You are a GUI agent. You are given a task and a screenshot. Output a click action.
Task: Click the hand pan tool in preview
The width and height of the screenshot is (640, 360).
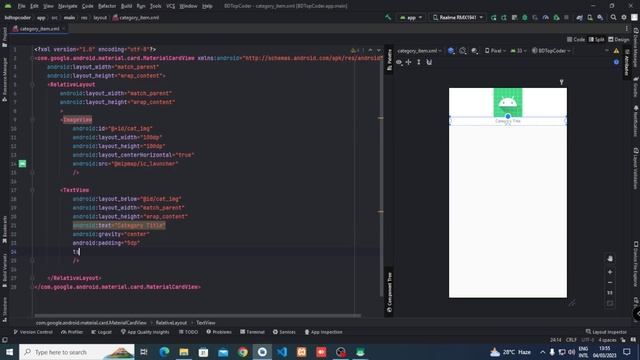[x=610, y=258]
